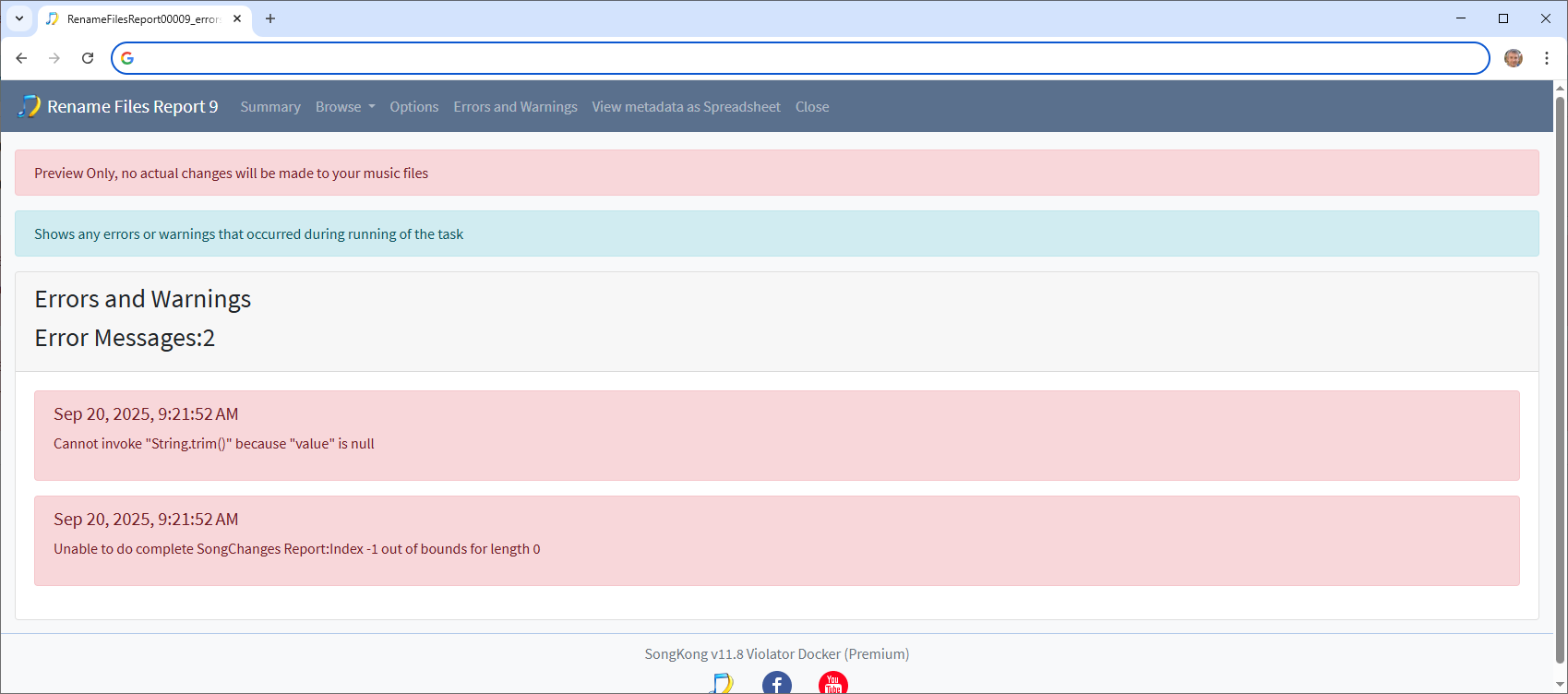The image size is (1568, 694).
Task: Click the SongKong logo icon in navbar
Action: (30, 106)
